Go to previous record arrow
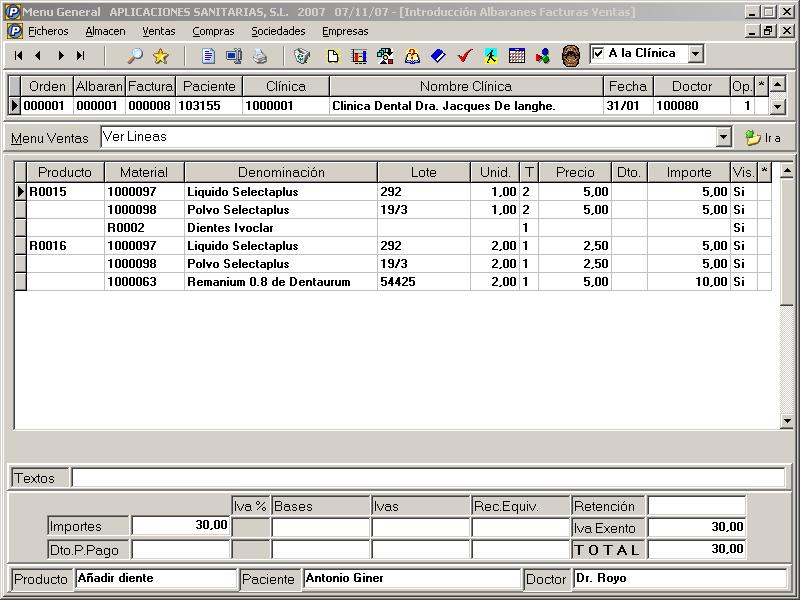This screenshot has height=600, width=800. (x=38, y=55)
